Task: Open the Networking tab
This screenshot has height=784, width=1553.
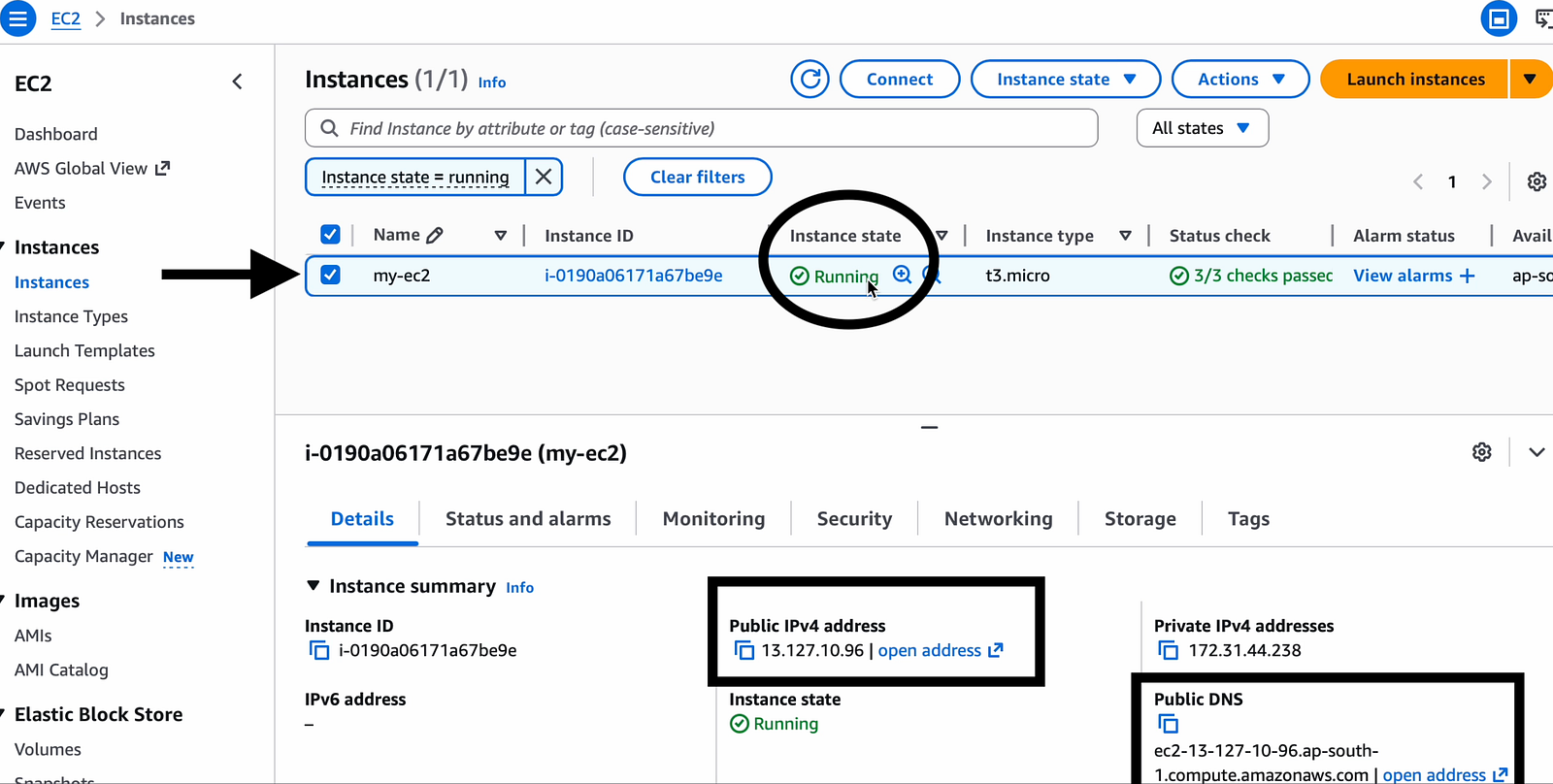Action: tap(998, 519)
